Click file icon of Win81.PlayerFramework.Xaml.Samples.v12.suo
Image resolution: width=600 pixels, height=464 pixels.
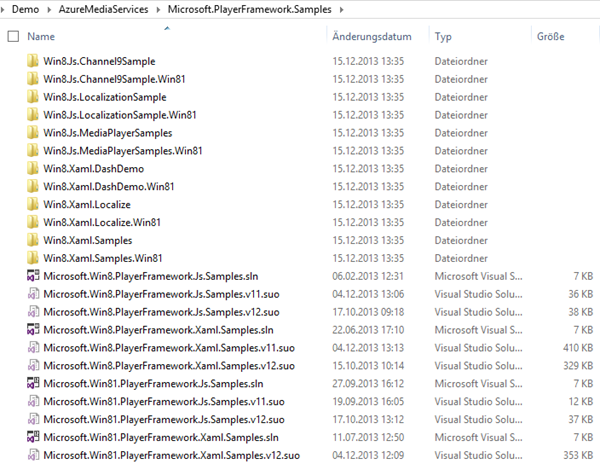click(33, 455)
